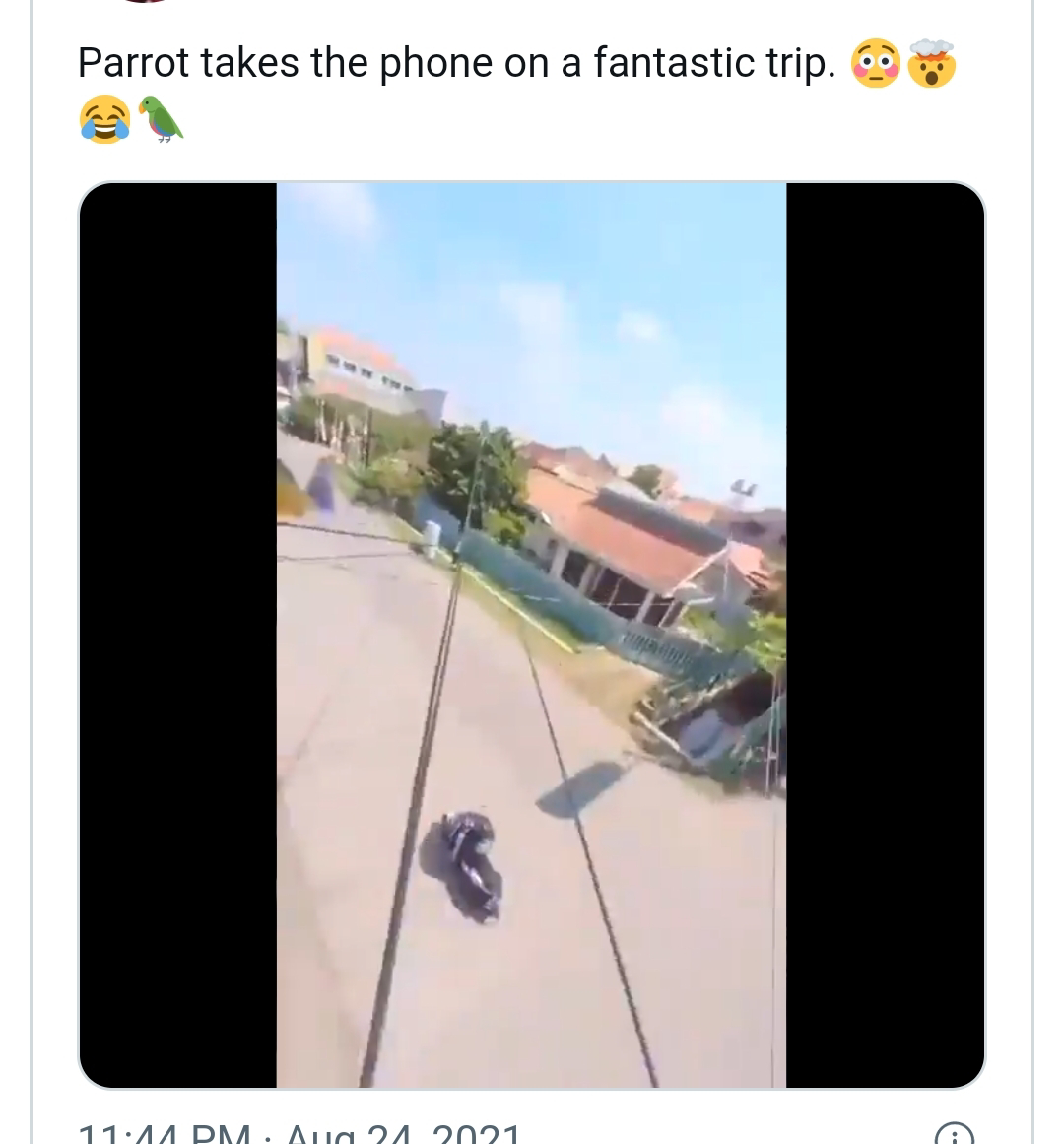Image resolution: width=1064 pixels, height=1144 pixels.
Task: Click the user avatar at top edge
Action: pos(146,1)
